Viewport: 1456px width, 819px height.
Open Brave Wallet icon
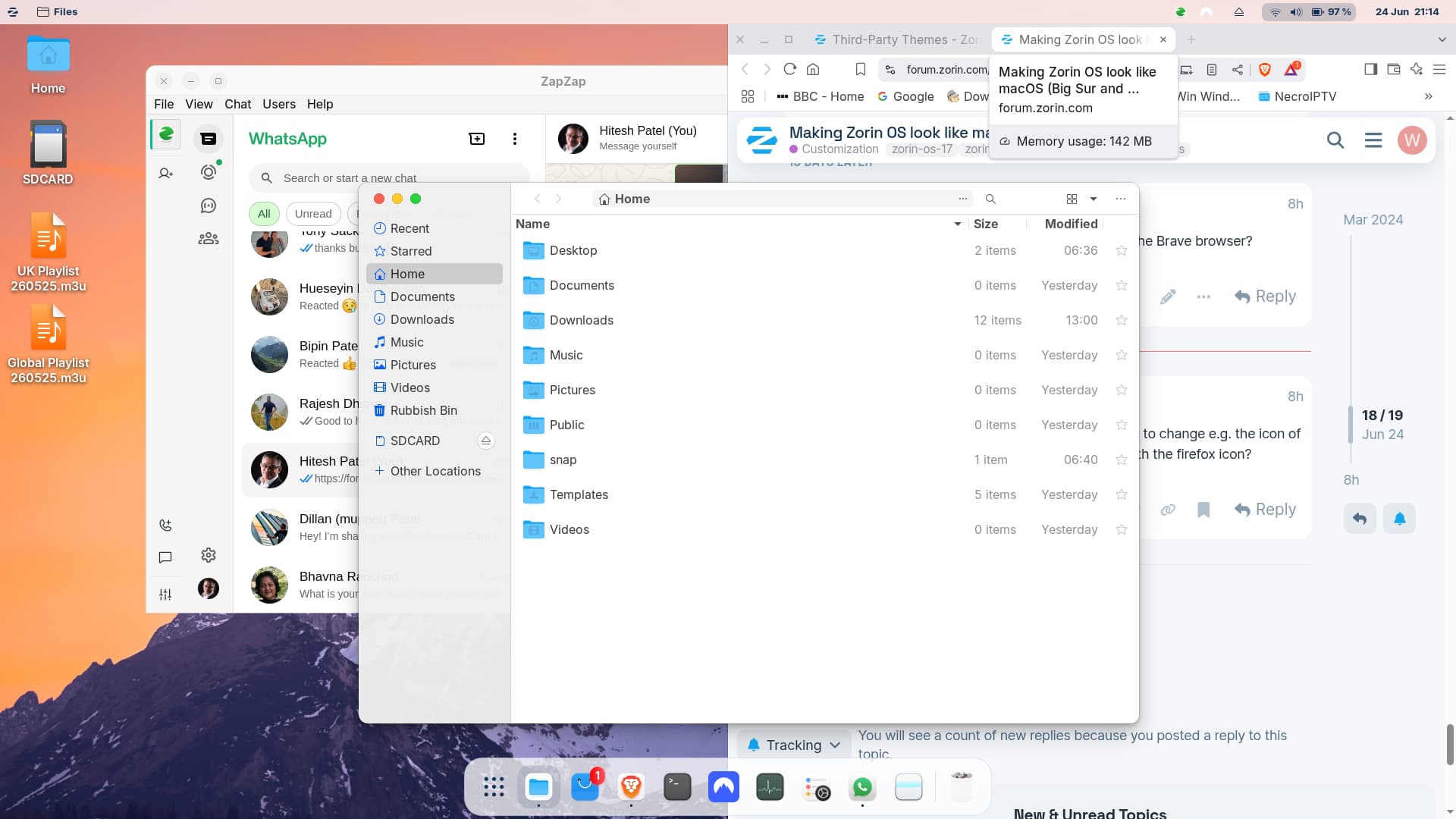coord(1393,69)
